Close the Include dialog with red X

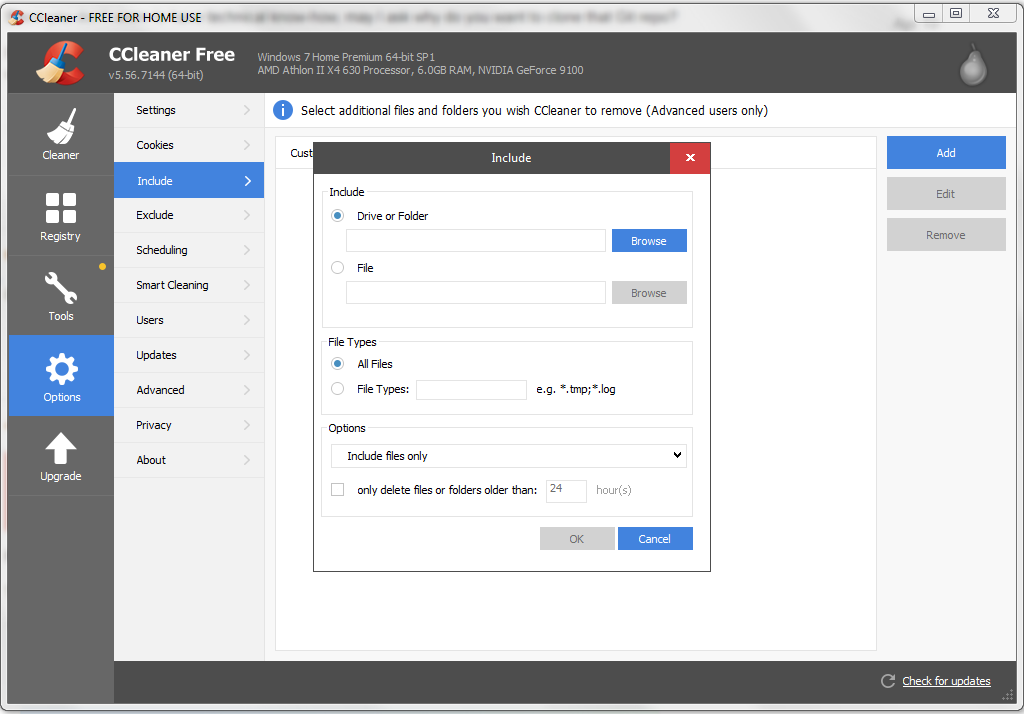point(690,157)
